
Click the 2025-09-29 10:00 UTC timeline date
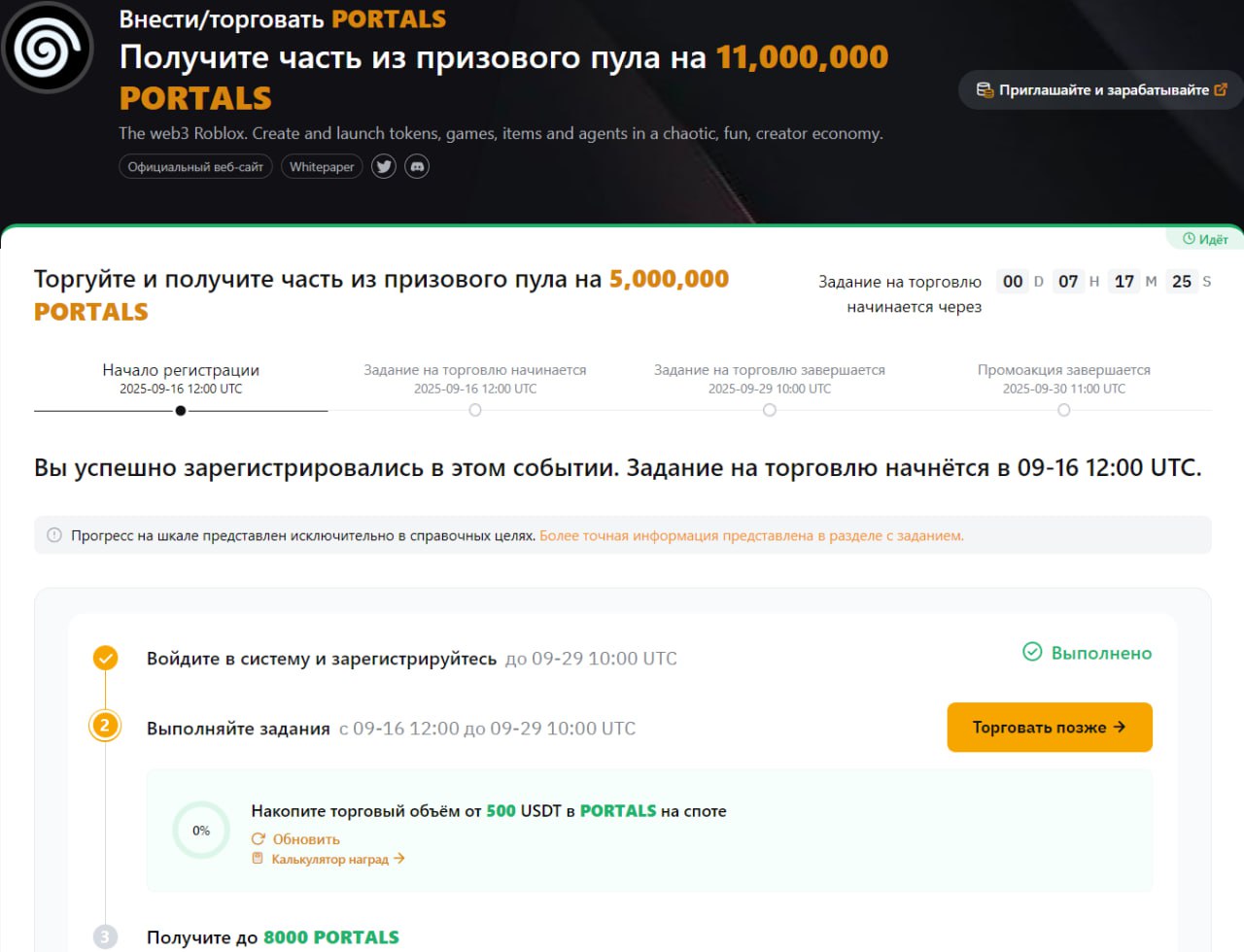pyautogui.click(x=770, y=389)
